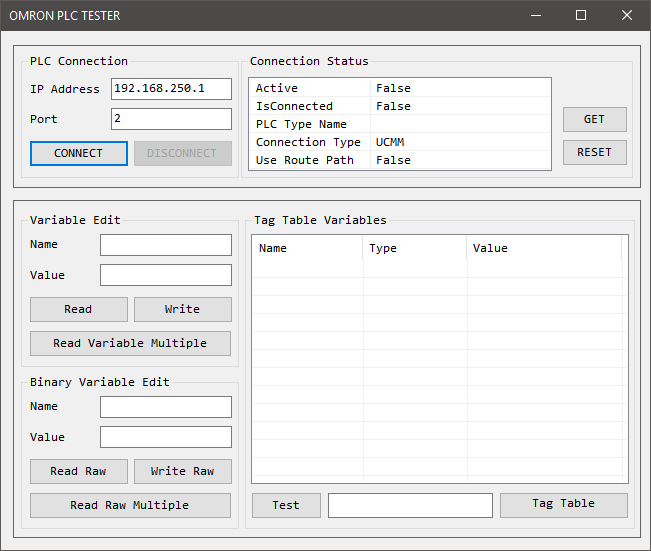
Task: Click the RESET button
Action: (x=595, y=152)
